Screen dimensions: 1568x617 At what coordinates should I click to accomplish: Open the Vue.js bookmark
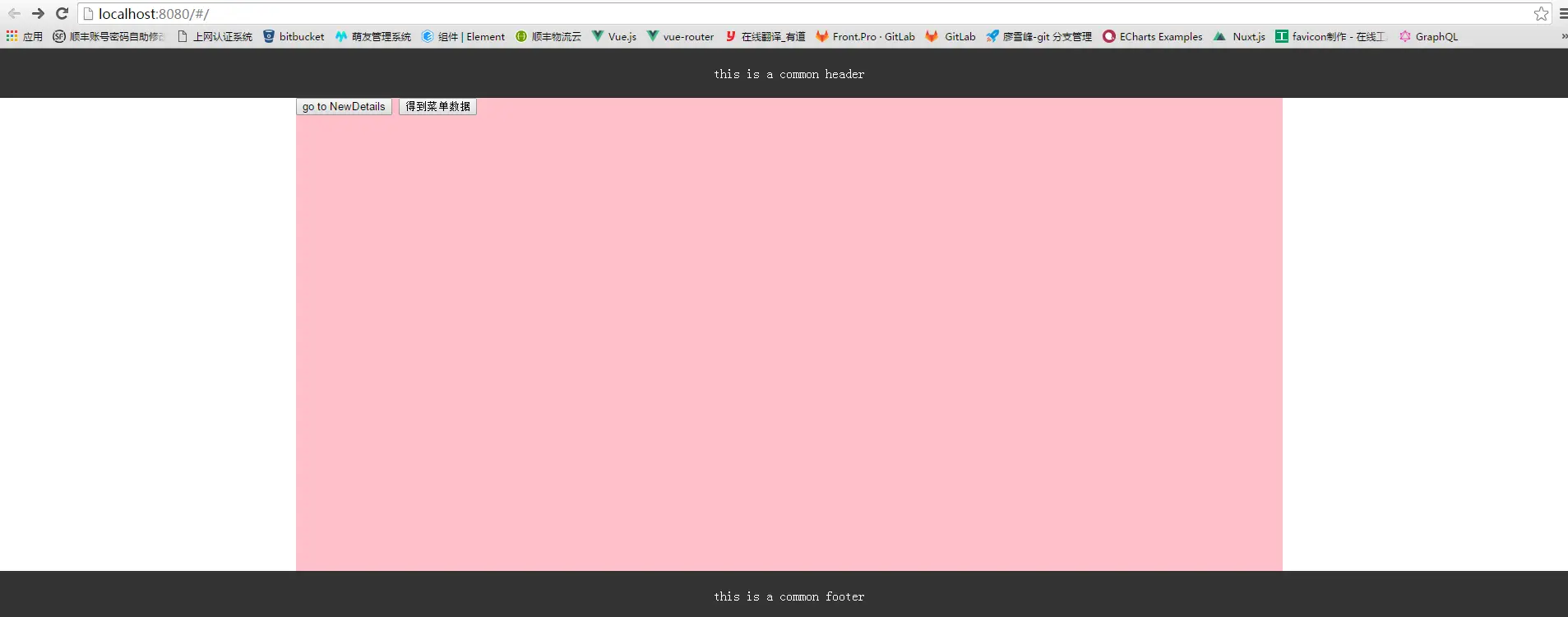point(614,36)
